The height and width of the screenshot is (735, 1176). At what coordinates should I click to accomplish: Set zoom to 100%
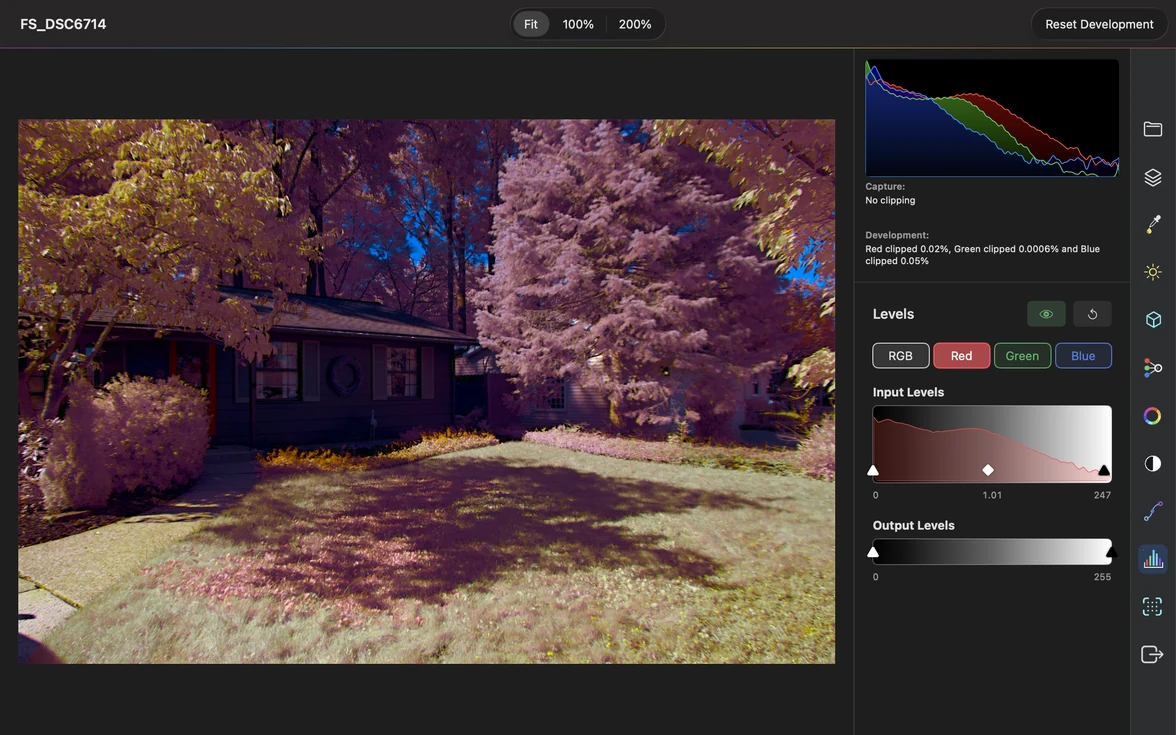[578, 24]
